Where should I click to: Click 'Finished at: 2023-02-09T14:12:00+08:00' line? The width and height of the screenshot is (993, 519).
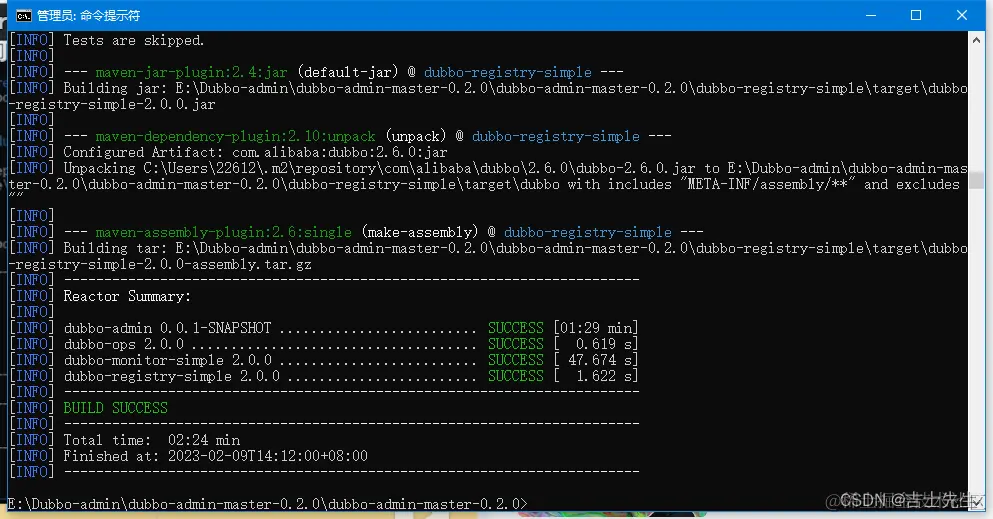coord(188,456)
